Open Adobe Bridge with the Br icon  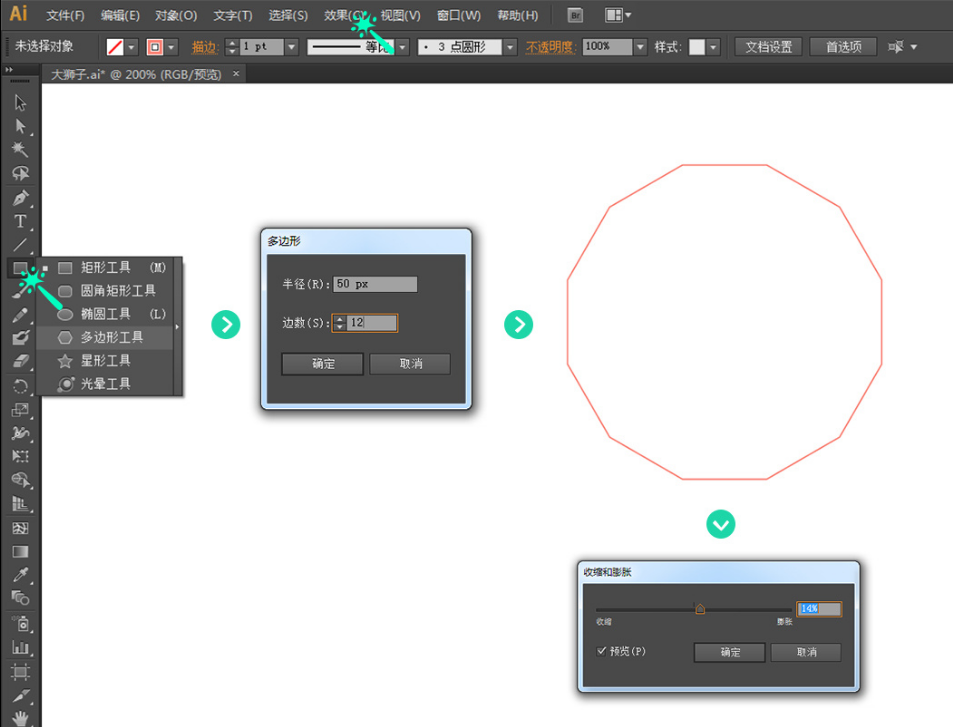(574, 16)
